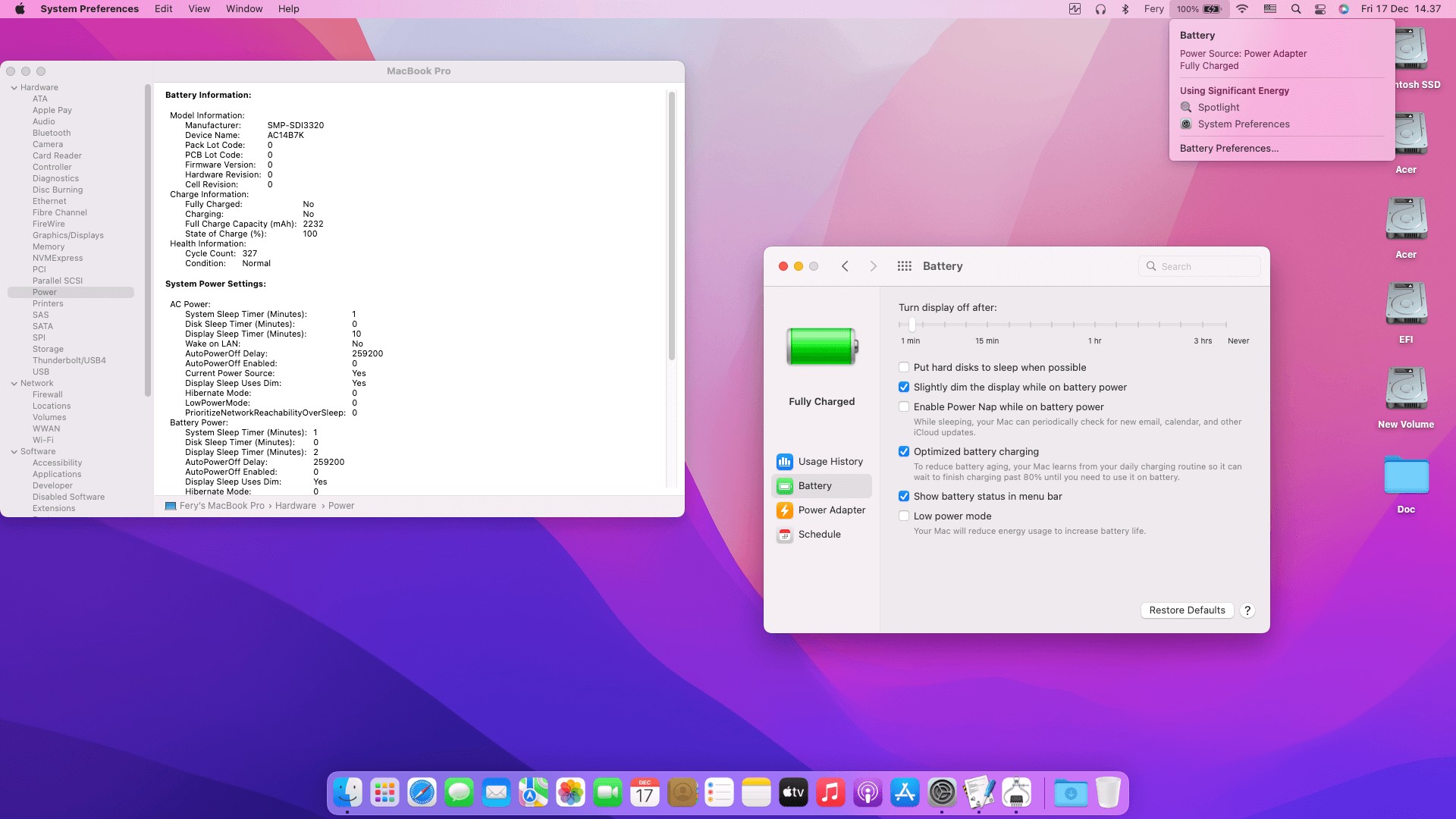Open Mail app in Dock
The width and height of the screenshot is (1456, 819).
497,793
